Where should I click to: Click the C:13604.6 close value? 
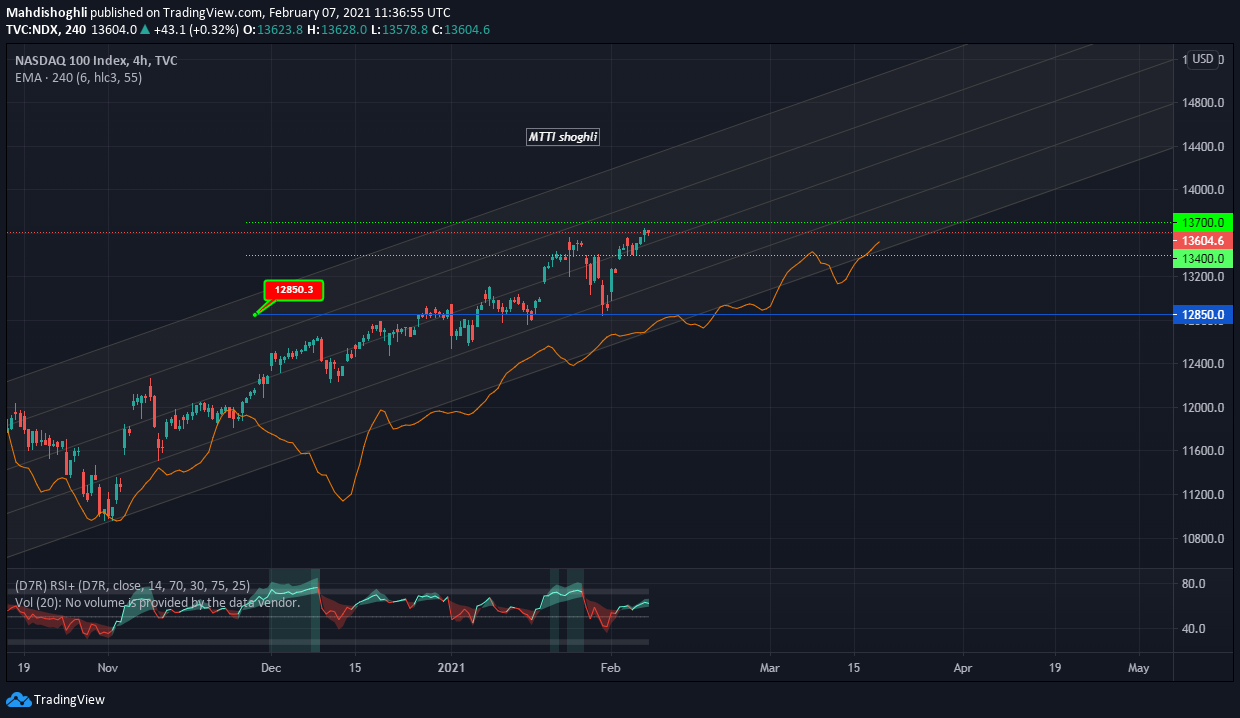(x=460, y=30)
